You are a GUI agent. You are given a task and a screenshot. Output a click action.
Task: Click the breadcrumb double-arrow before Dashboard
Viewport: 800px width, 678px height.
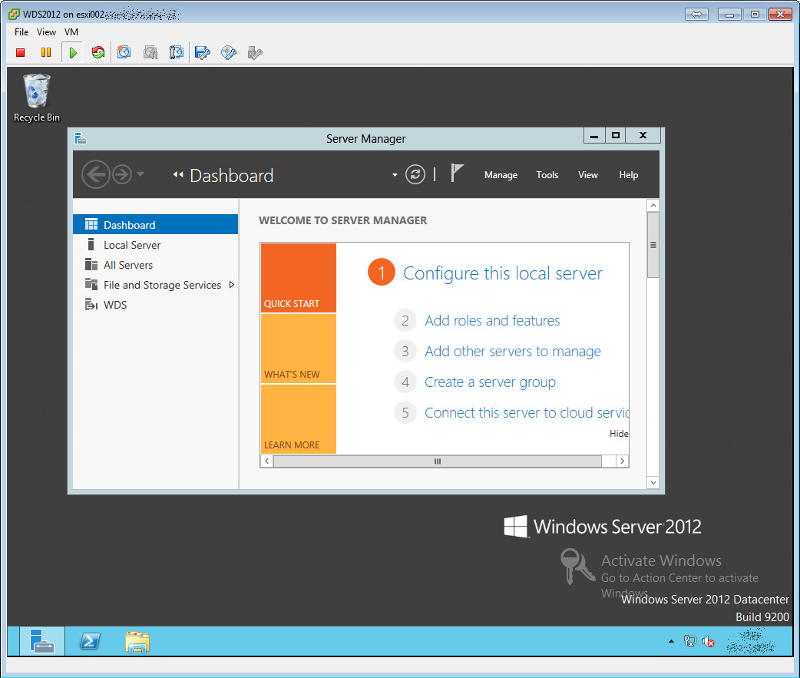(178, 175)
